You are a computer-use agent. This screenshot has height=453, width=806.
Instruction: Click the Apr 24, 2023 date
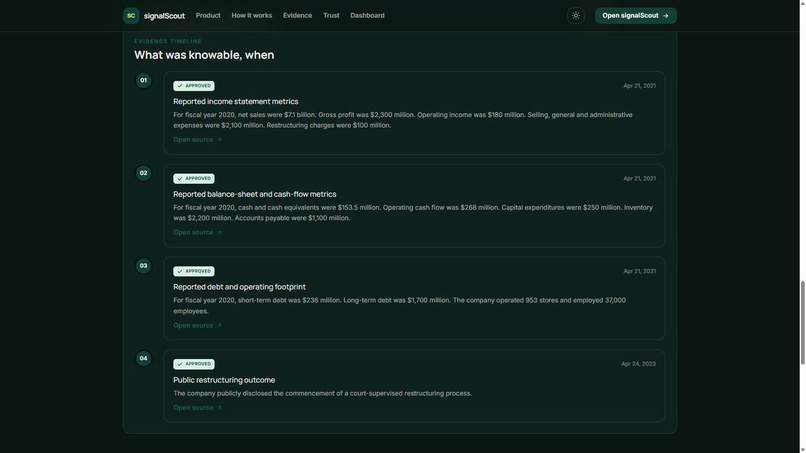638,364
